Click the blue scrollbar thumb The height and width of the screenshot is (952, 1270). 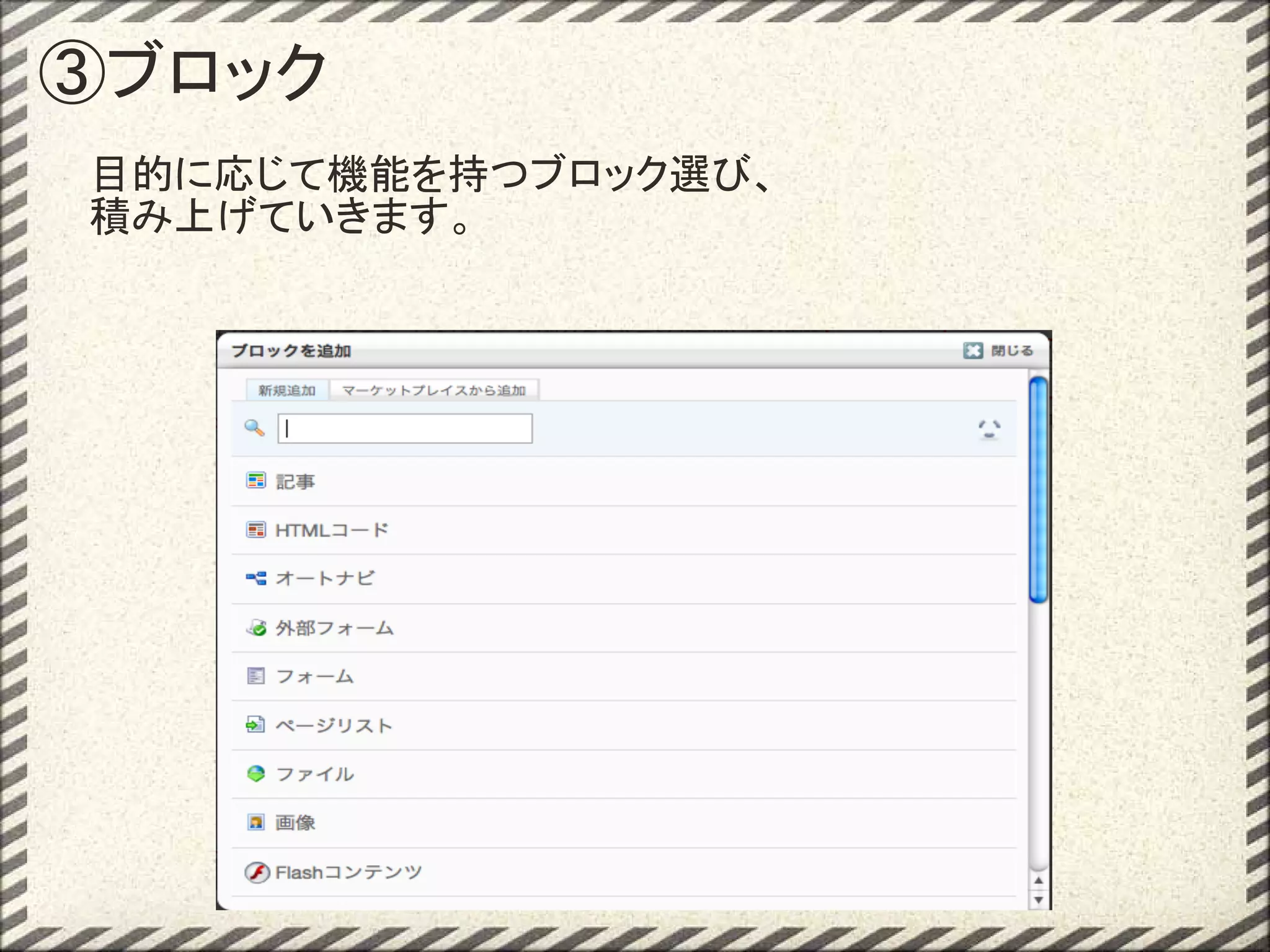tap(1038, 490)
